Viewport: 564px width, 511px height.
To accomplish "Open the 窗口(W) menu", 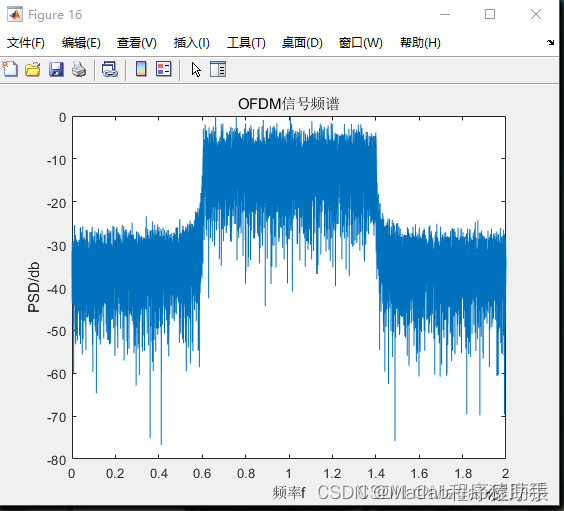I will 360,43.
